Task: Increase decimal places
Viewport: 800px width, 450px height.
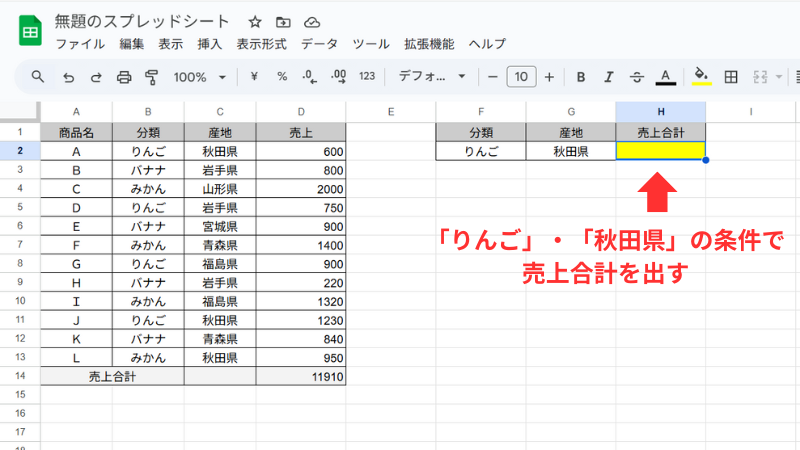Action: [338, 77]
